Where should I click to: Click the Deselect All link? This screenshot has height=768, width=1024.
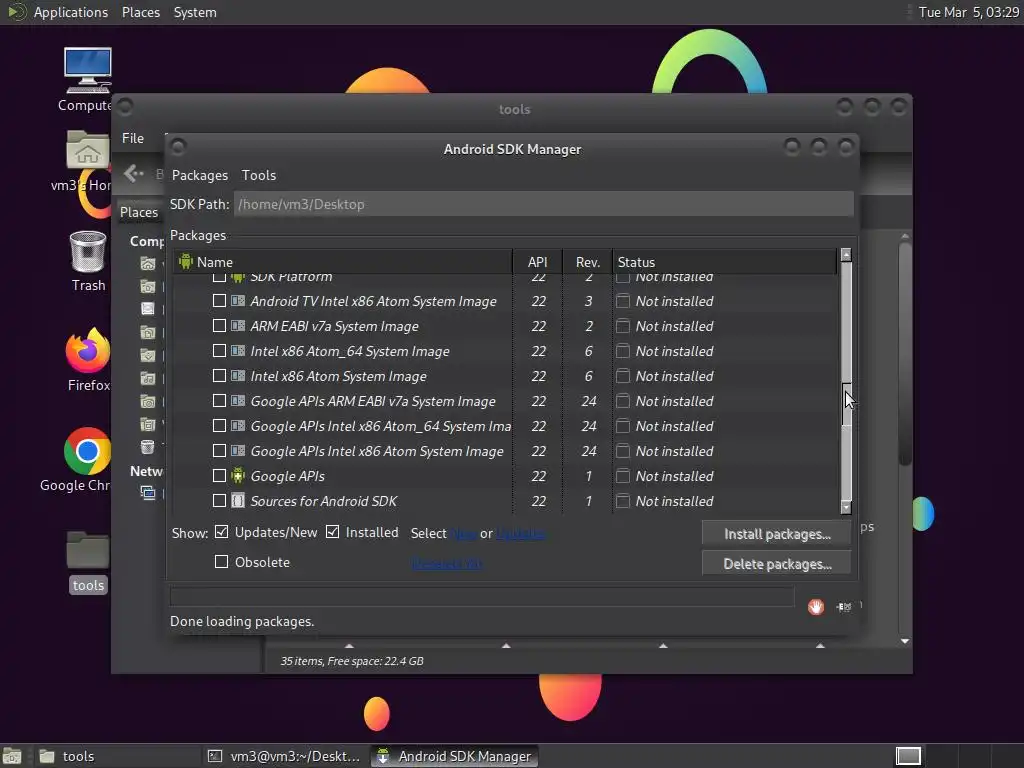(447, 563)
